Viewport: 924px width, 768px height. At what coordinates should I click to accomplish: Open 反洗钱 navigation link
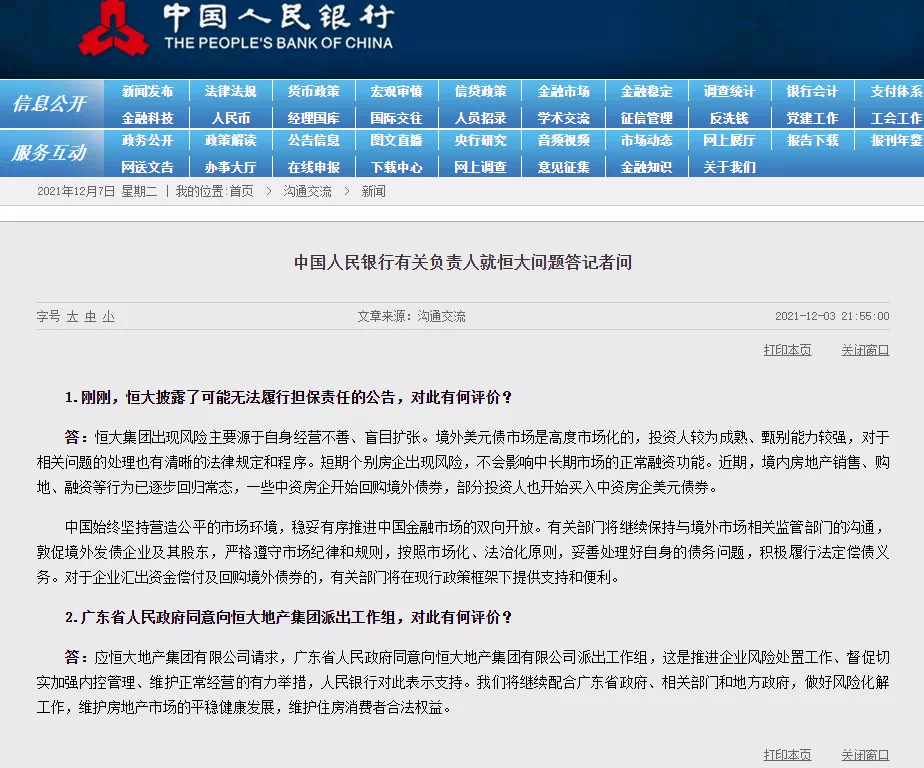point(729,118)
